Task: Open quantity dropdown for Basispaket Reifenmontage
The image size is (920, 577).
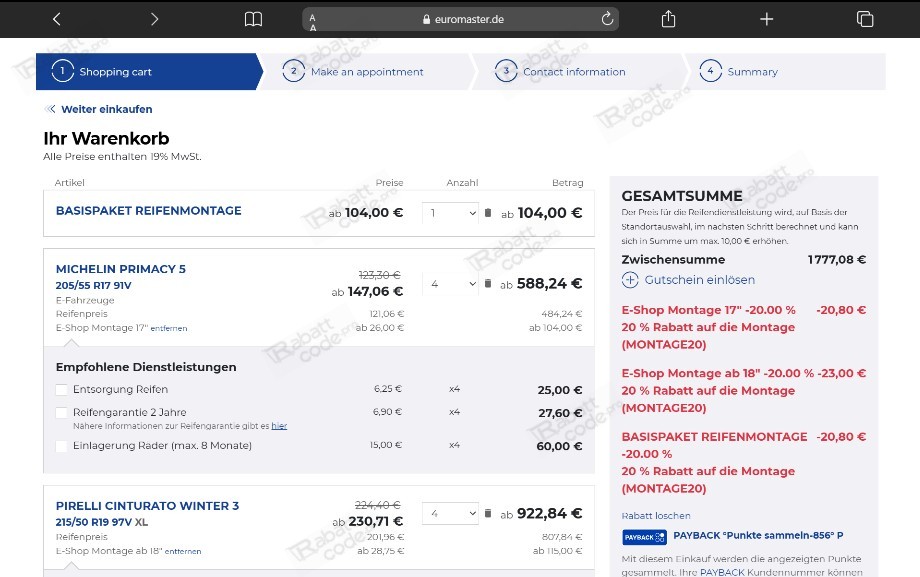Action: pos(450,212)
